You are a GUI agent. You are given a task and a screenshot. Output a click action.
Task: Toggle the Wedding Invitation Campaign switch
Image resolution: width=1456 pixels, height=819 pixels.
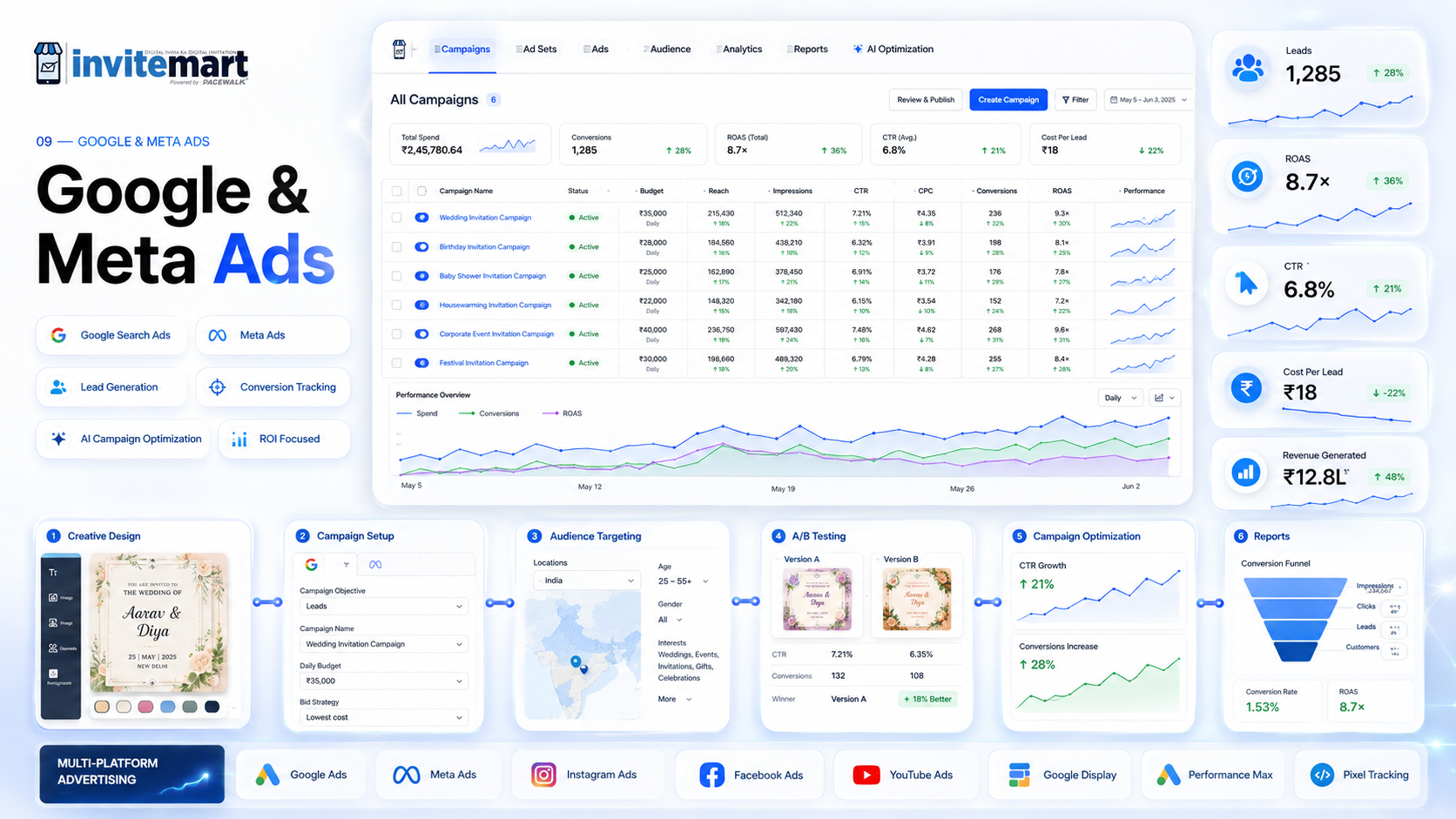click(x=421, y=218)
